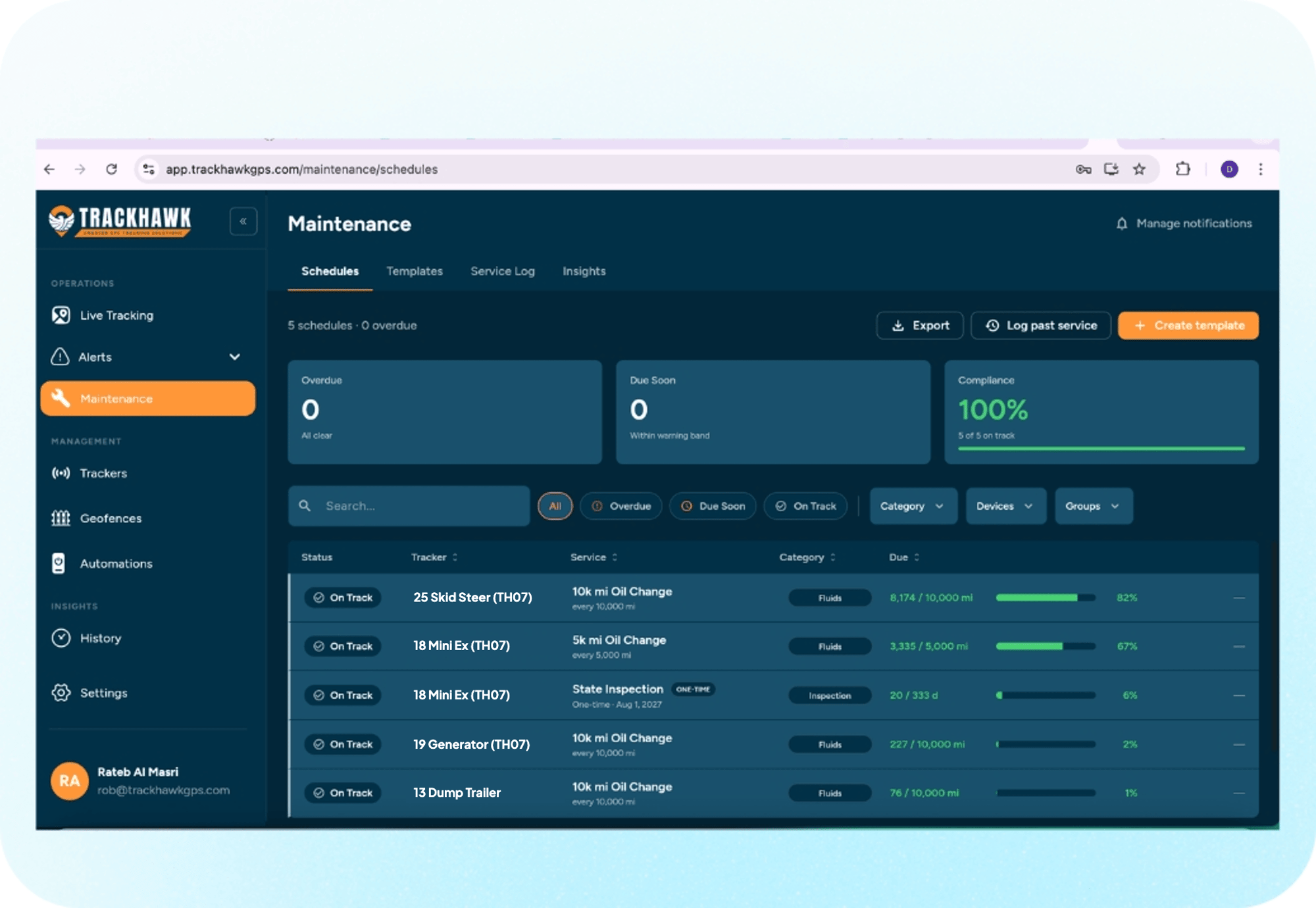The image size is (1316, 908).
Task: Click the site info icon beside the URL
Action: (x=149, y=169)
